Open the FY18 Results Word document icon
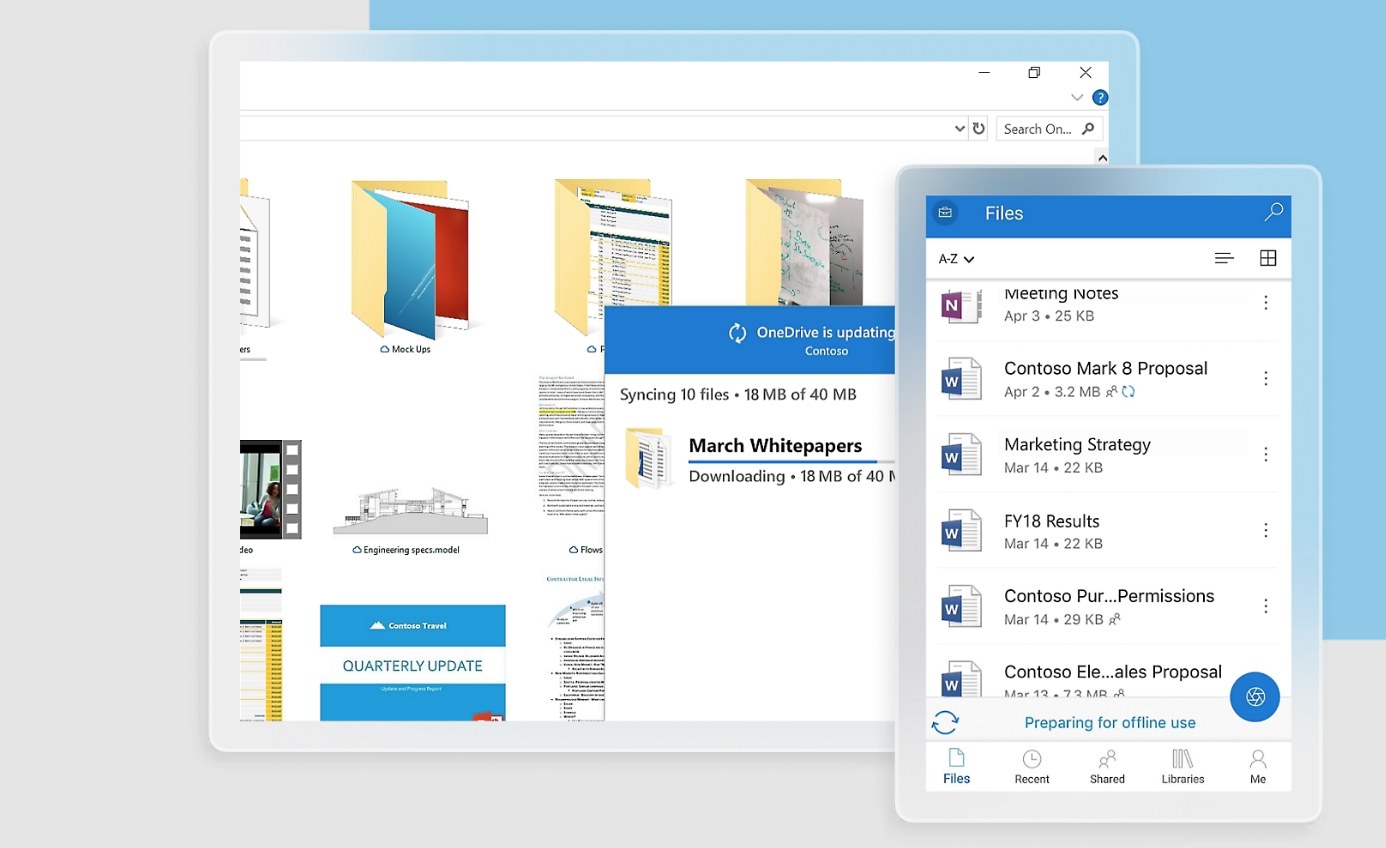This screenshot has width=1386, height=848. click(962, 531)
